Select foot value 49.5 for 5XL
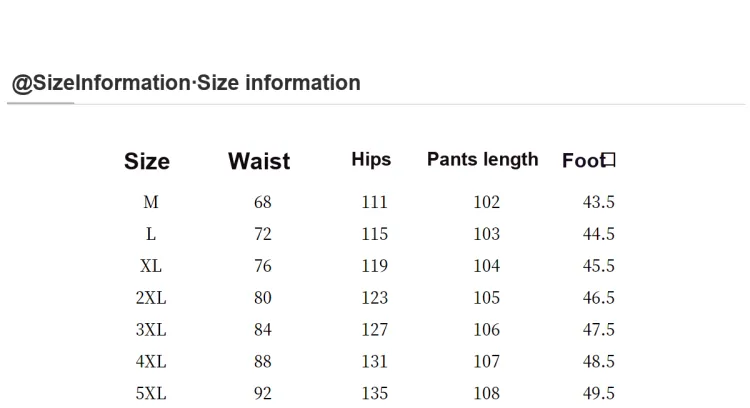The width and height of the screenshot is (750, 408). 598,393
